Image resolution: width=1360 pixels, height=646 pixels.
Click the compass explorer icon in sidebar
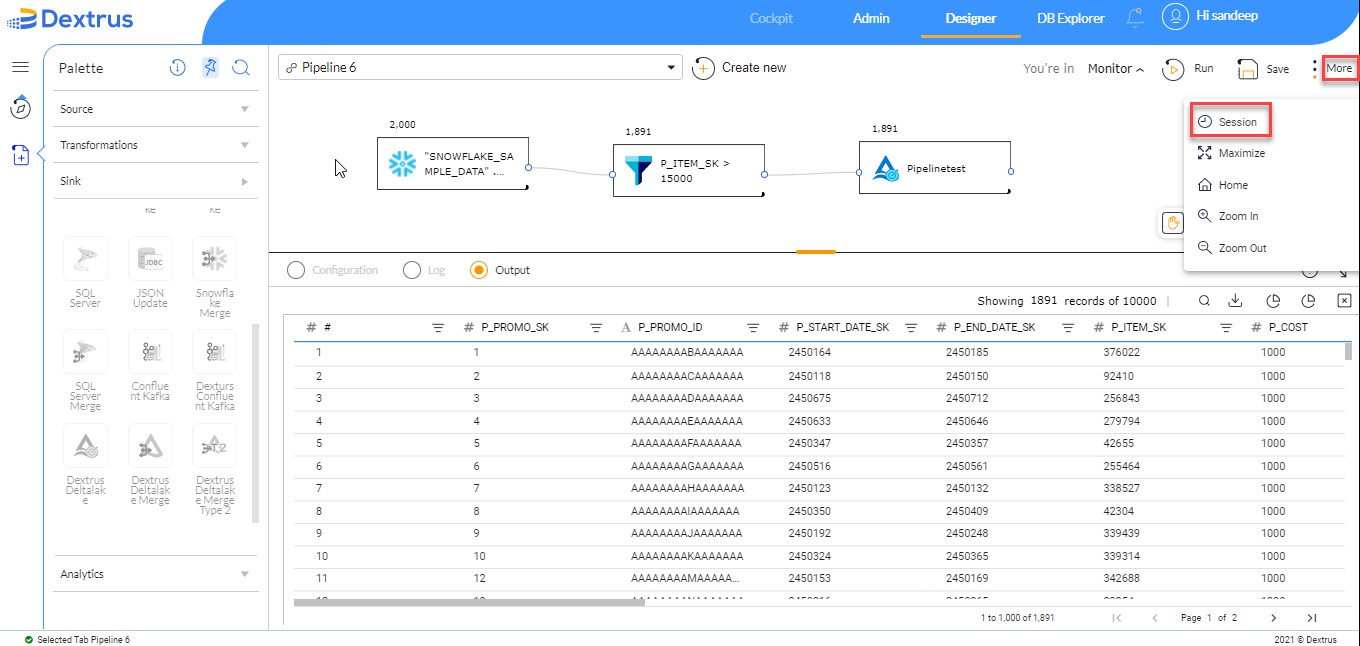(20, 107)
